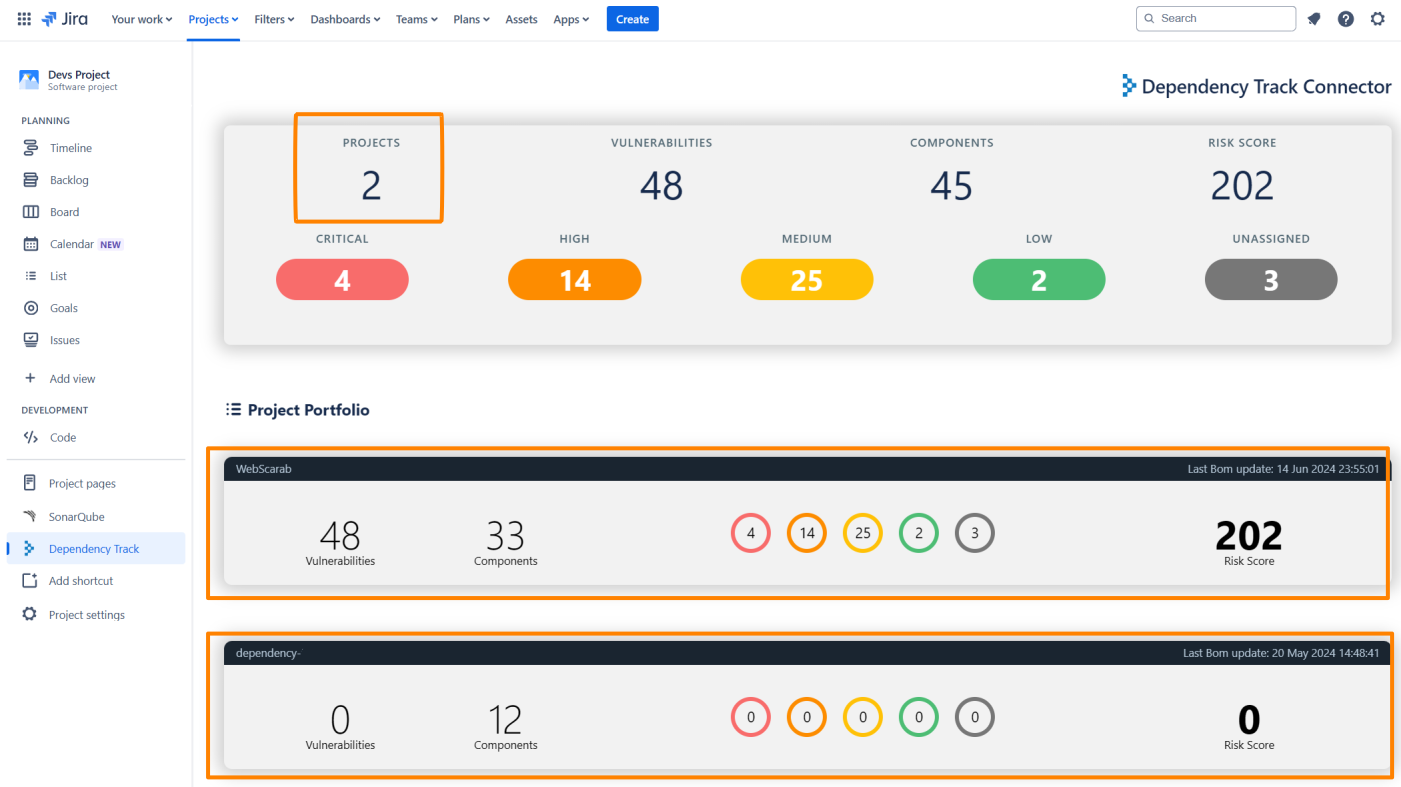
Task: Click the List sidebar icon
Action: pyautogui.click(x=31, y=276)
